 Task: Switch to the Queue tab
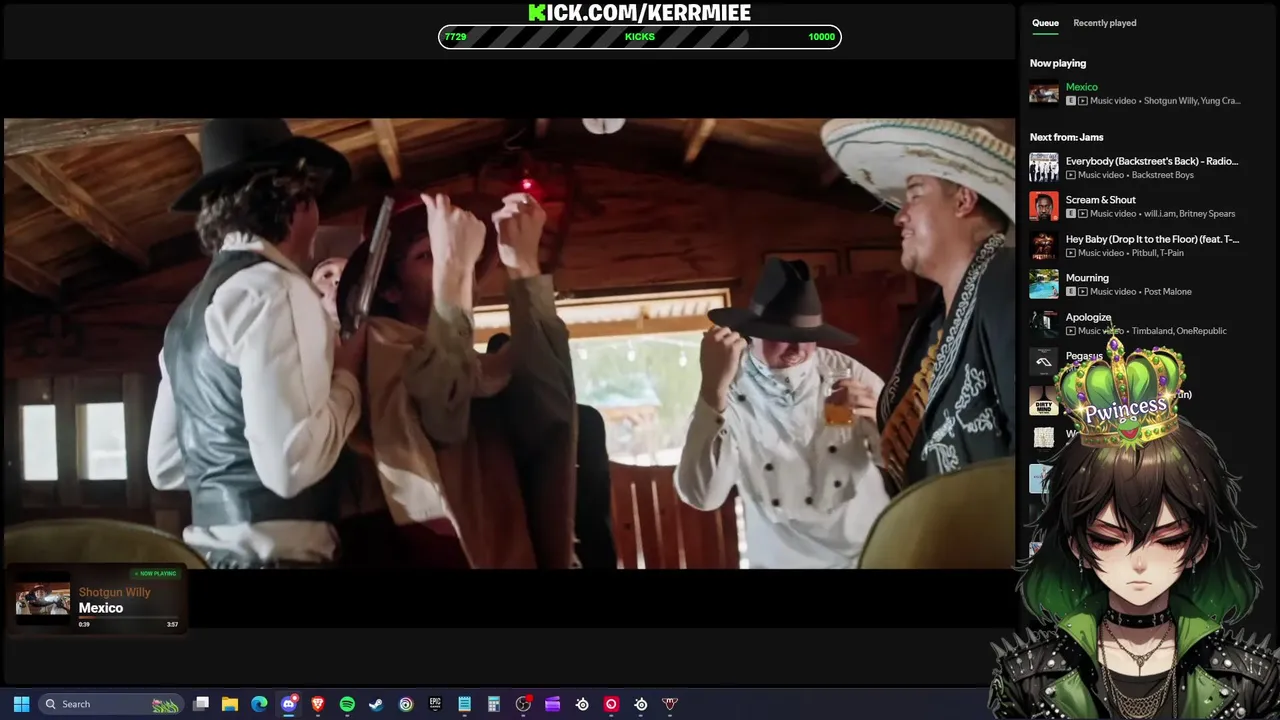[x=1045, y=23]
